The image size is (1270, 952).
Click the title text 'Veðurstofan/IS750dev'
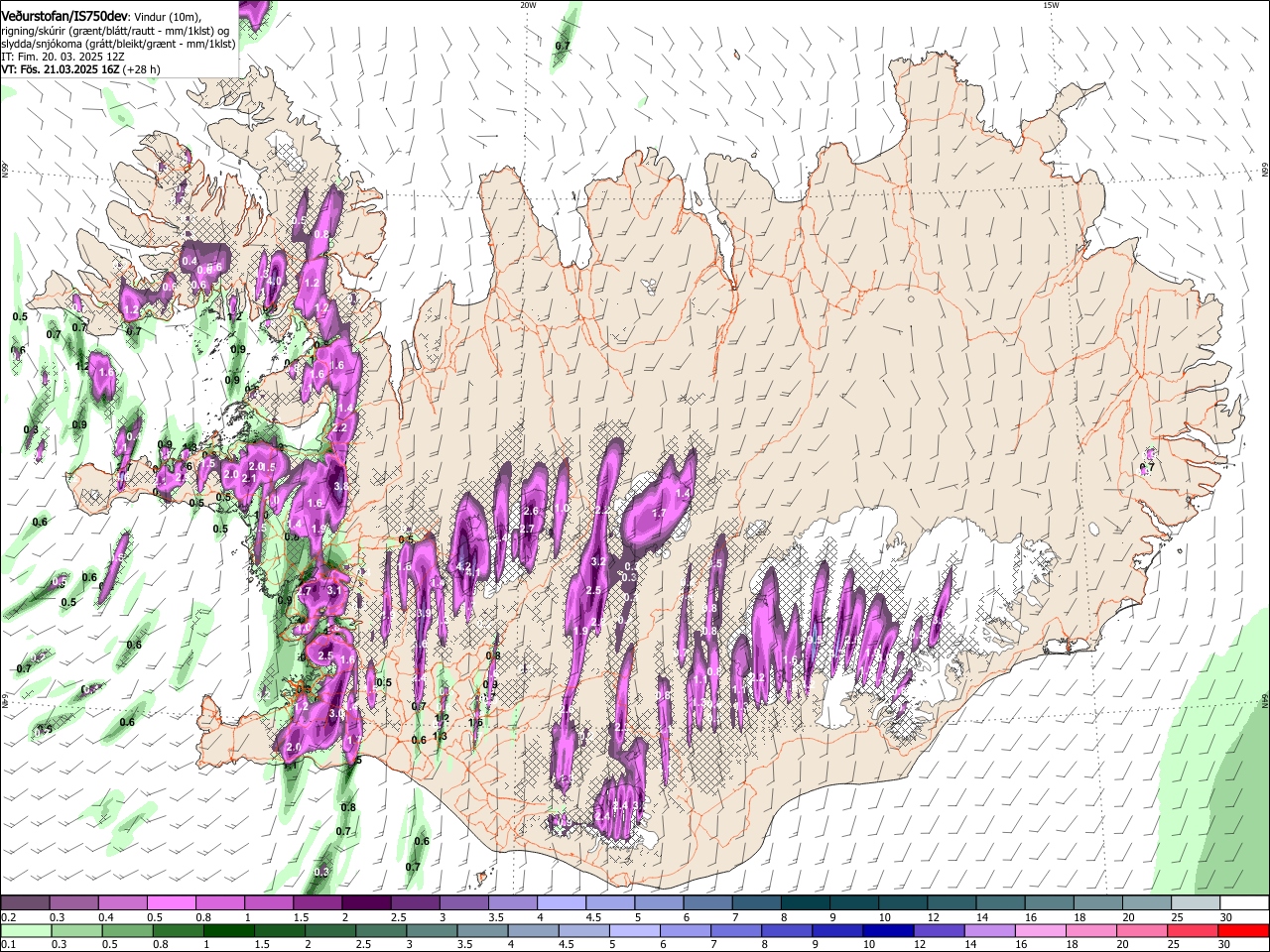coord(64,17)
